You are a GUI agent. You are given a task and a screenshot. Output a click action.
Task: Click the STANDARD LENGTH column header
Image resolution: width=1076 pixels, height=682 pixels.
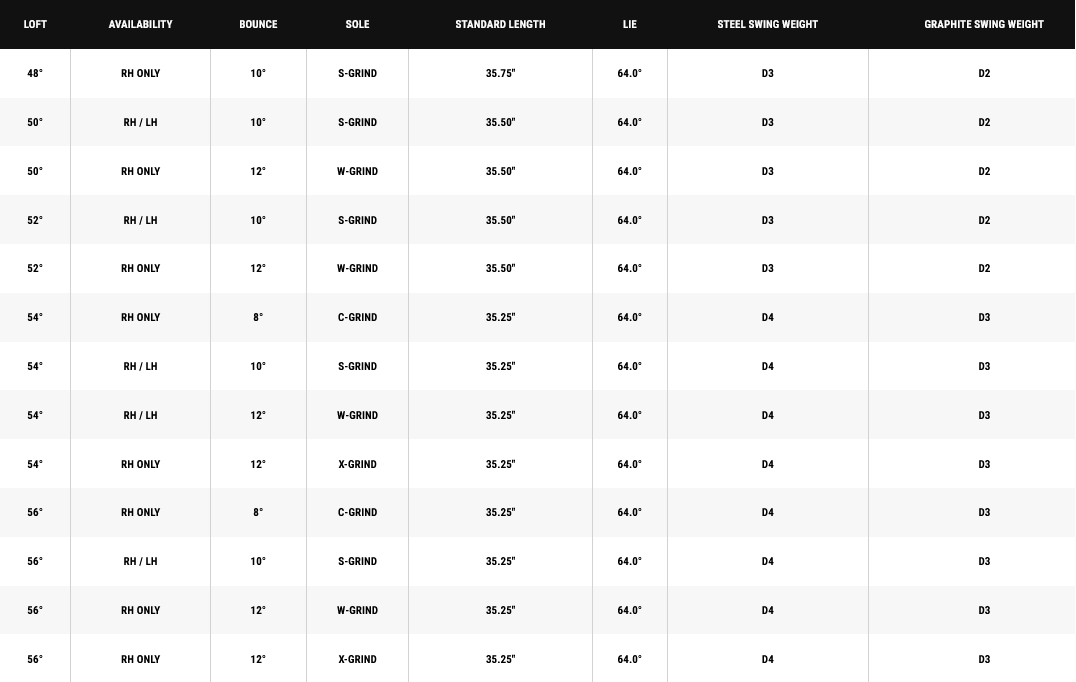click(500, 24)
